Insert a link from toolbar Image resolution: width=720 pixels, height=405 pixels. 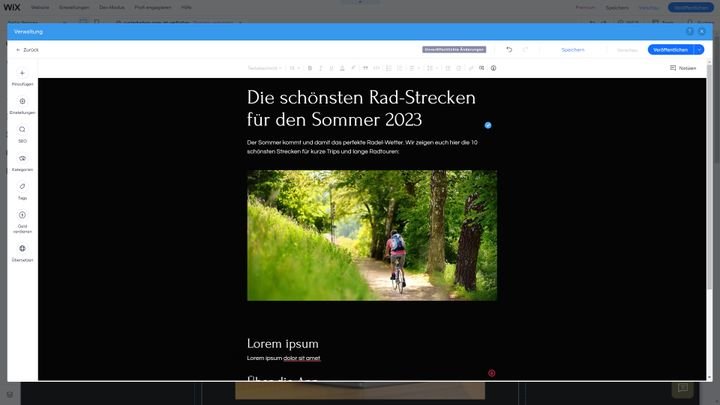tap(471, 68)
